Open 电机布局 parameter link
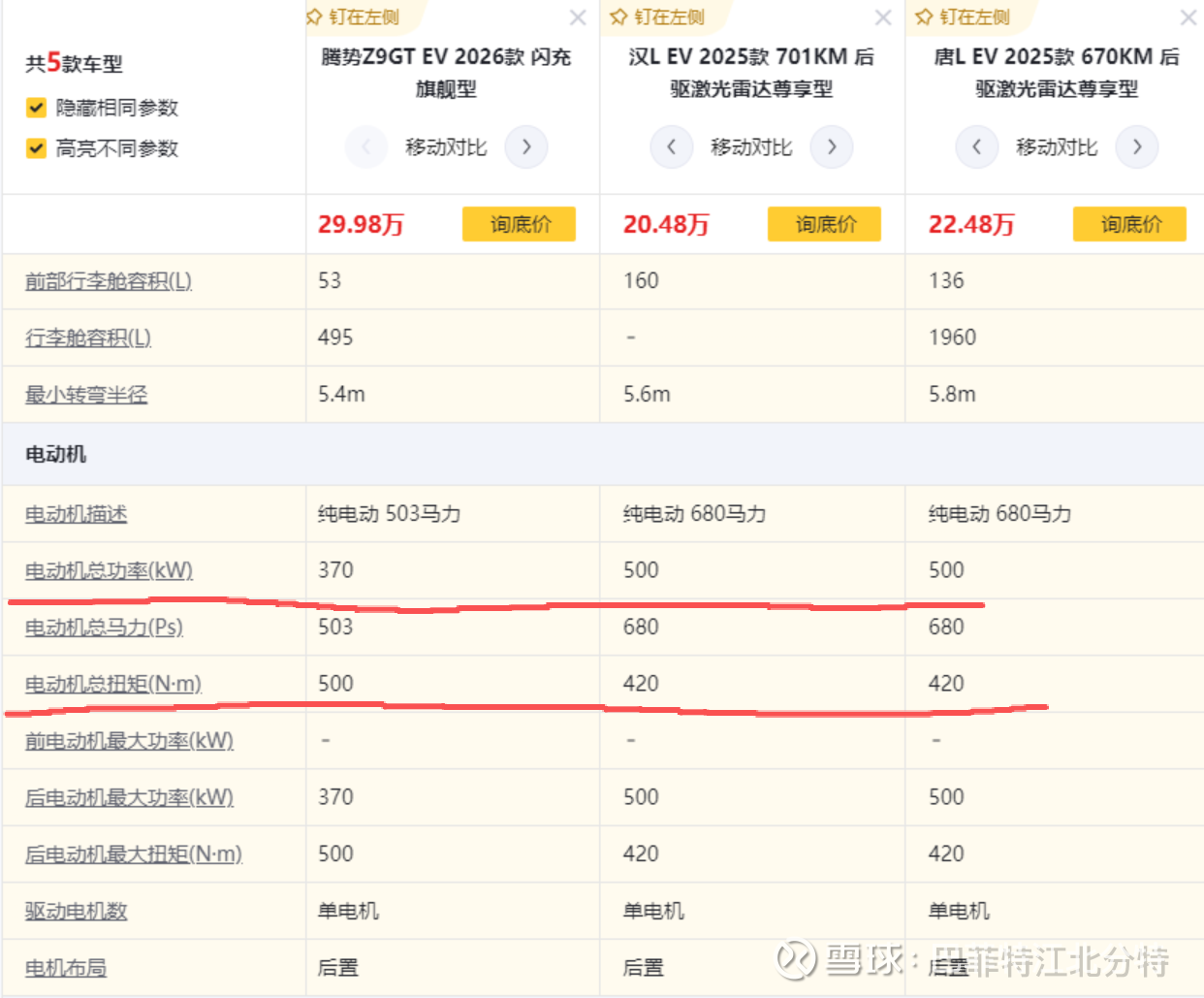The width and height of the screenshot is (1204, 998). click(66, 968)
